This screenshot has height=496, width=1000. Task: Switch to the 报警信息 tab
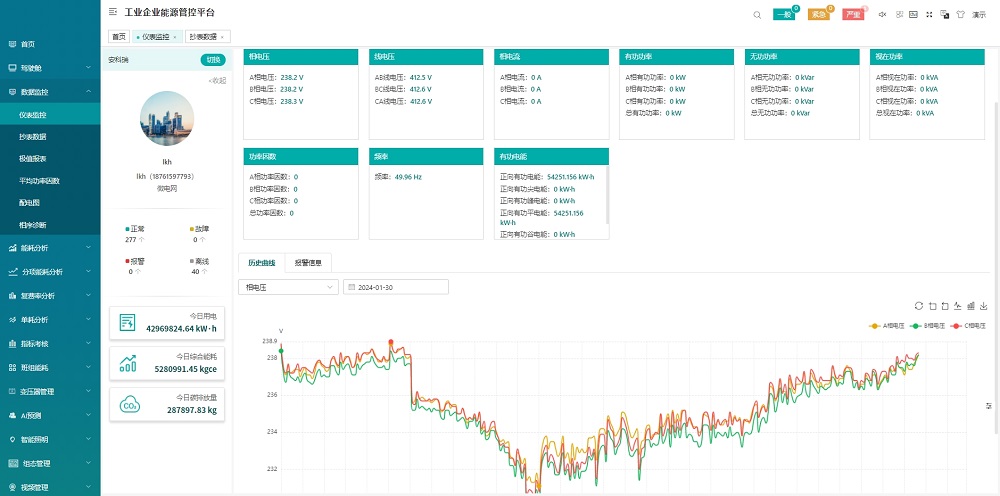[x=309, y=263]
